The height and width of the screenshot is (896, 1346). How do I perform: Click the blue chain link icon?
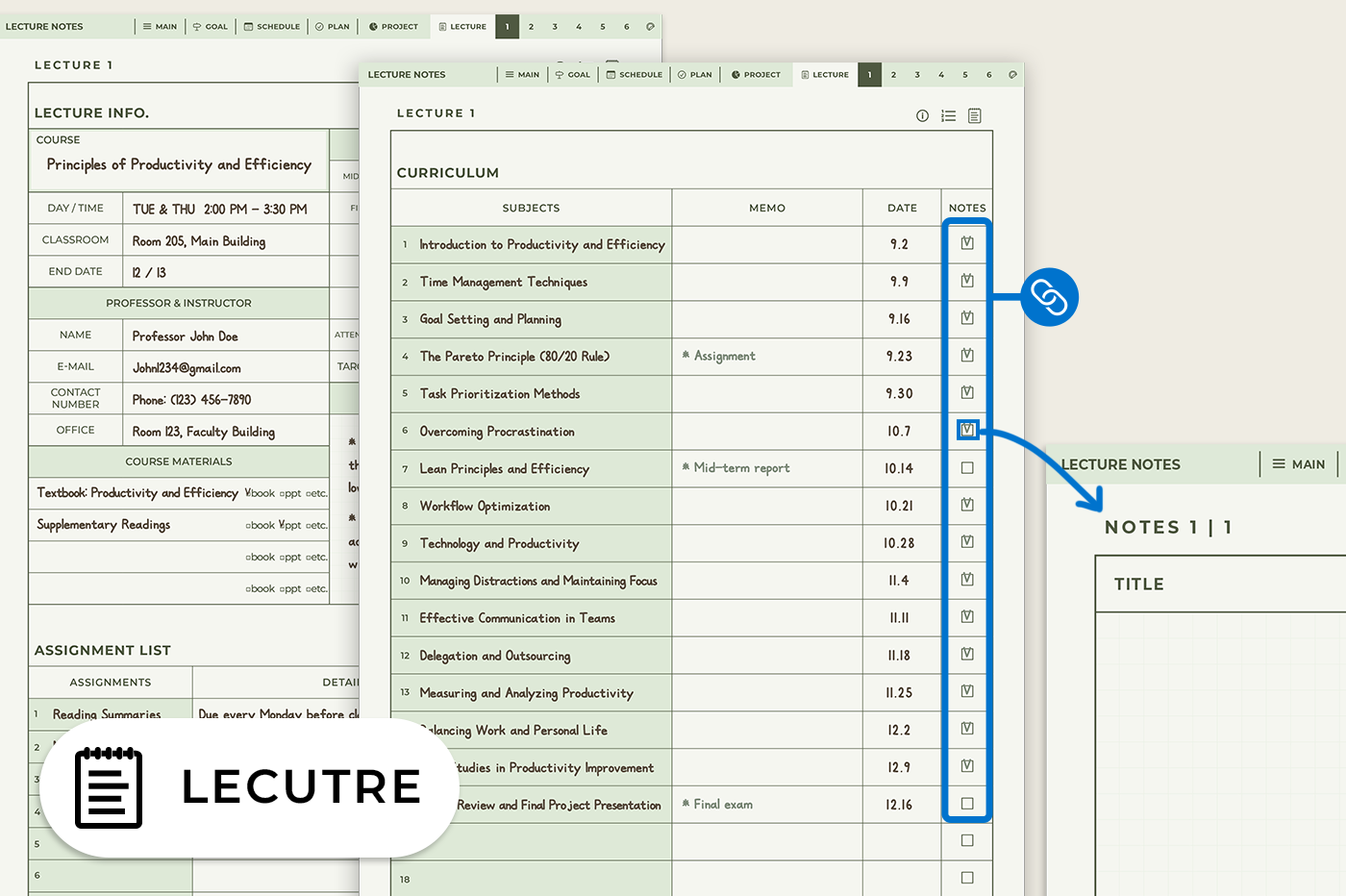click(1049, 297)
